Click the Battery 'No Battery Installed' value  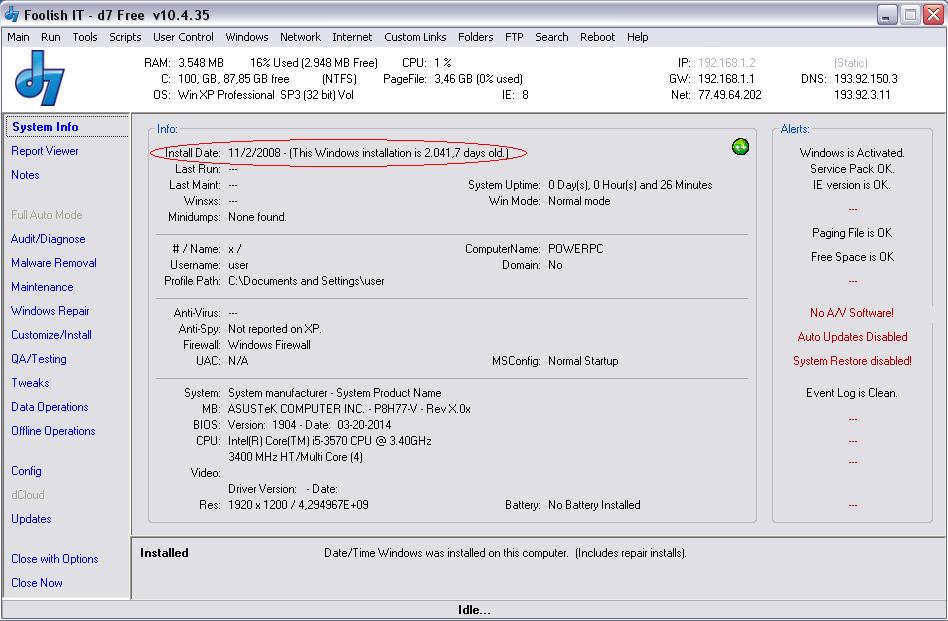[594, 505]
